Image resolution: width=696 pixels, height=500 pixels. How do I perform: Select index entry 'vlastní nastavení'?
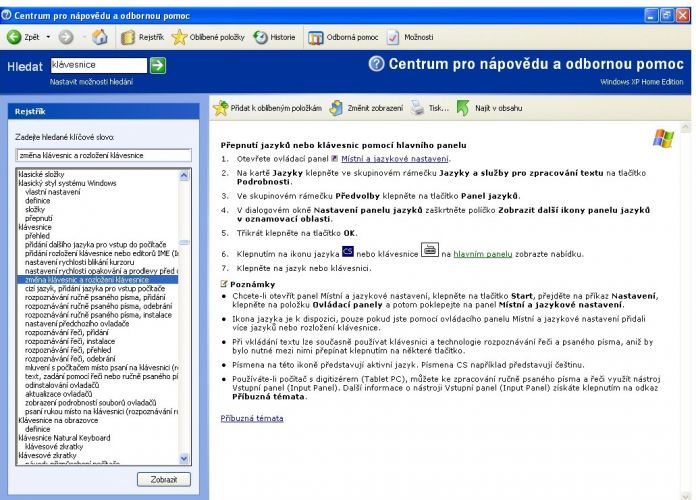click(52, 192)
